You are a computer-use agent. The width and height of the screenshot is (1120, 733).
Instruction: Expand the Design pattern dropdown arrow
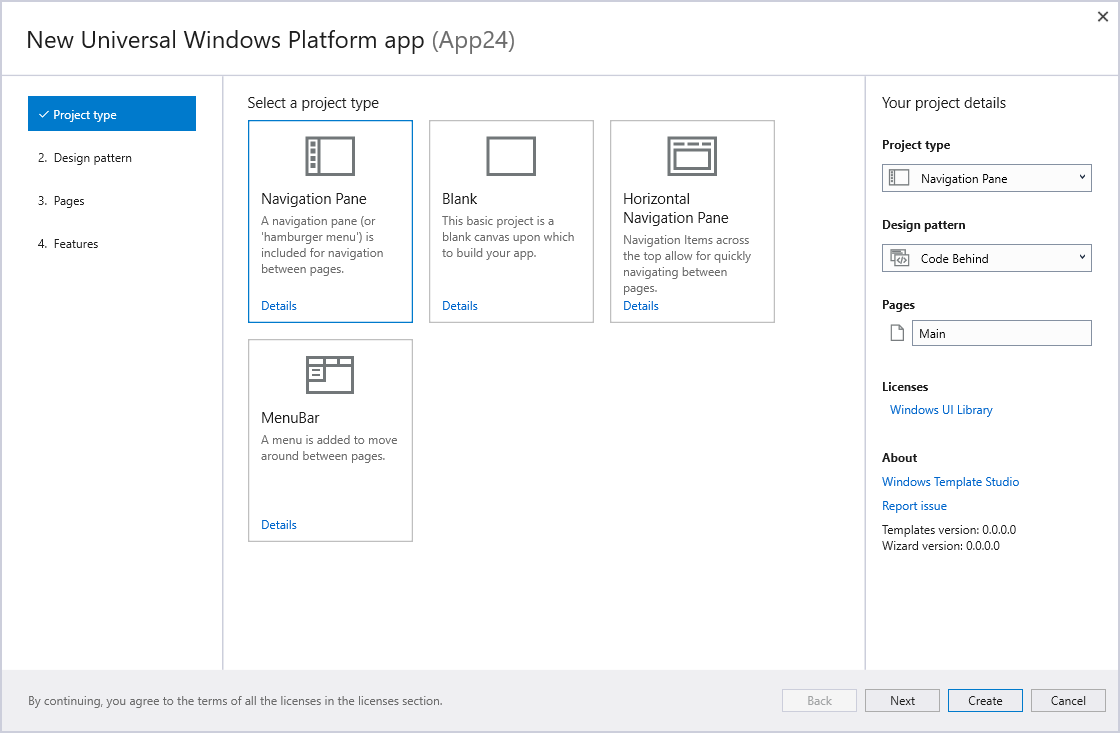tap(1082, 257)
